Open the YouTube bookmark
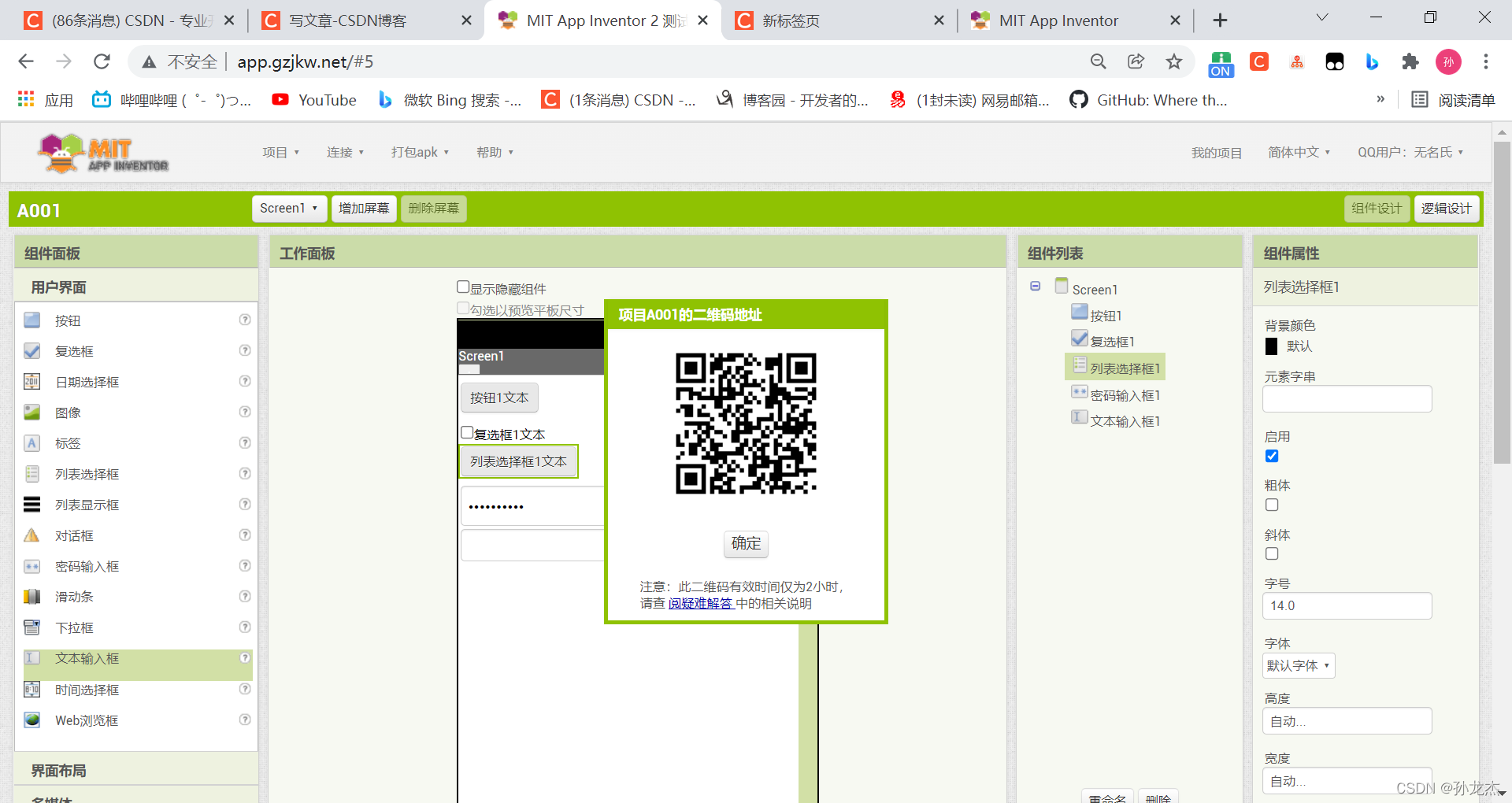The width and height of the screenshot is (1512, 803). point(314,100)
